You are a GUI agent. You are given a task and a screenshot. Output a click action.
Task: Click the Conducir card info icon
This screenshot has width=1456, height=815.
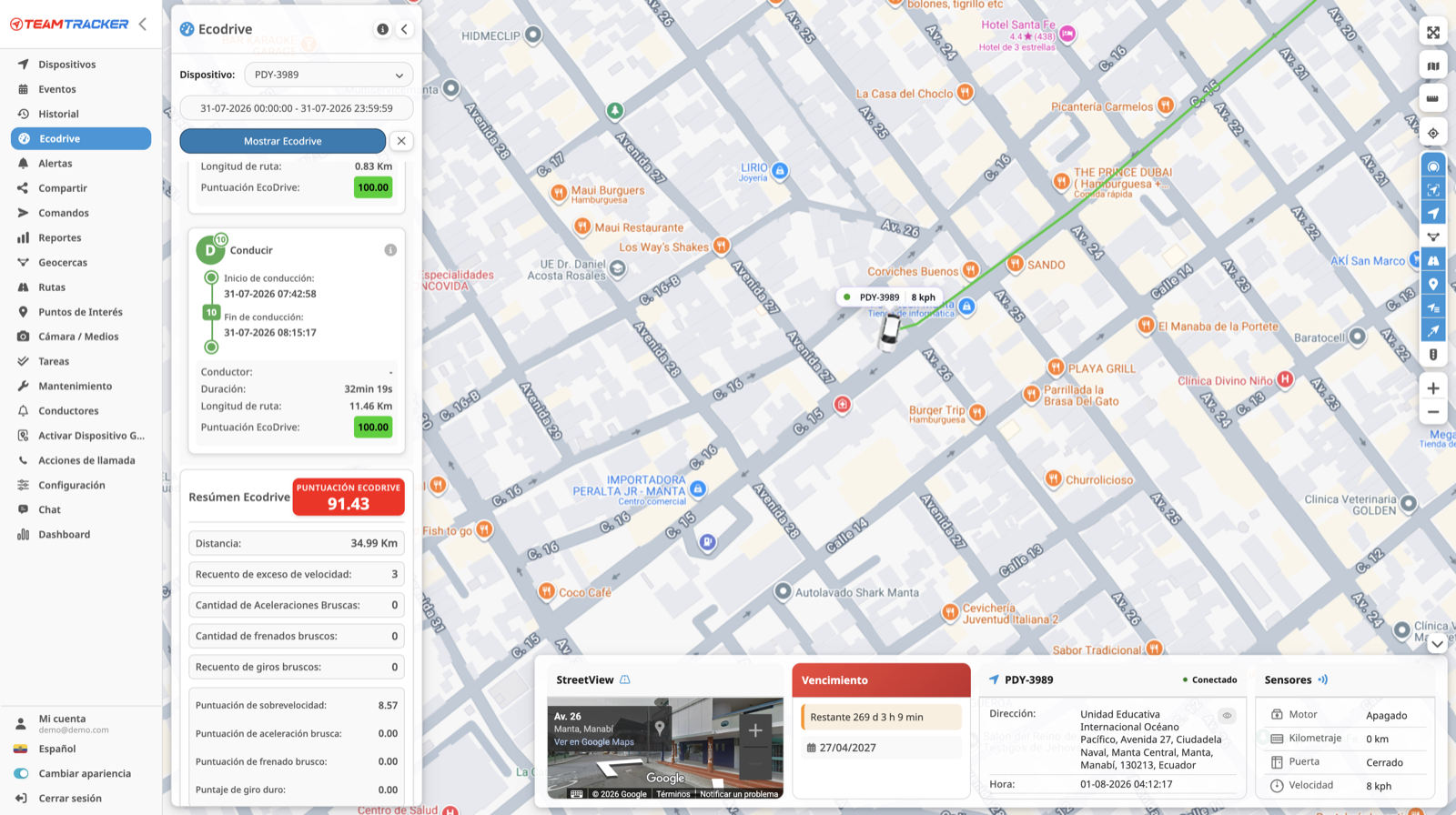tap(390, 250)
